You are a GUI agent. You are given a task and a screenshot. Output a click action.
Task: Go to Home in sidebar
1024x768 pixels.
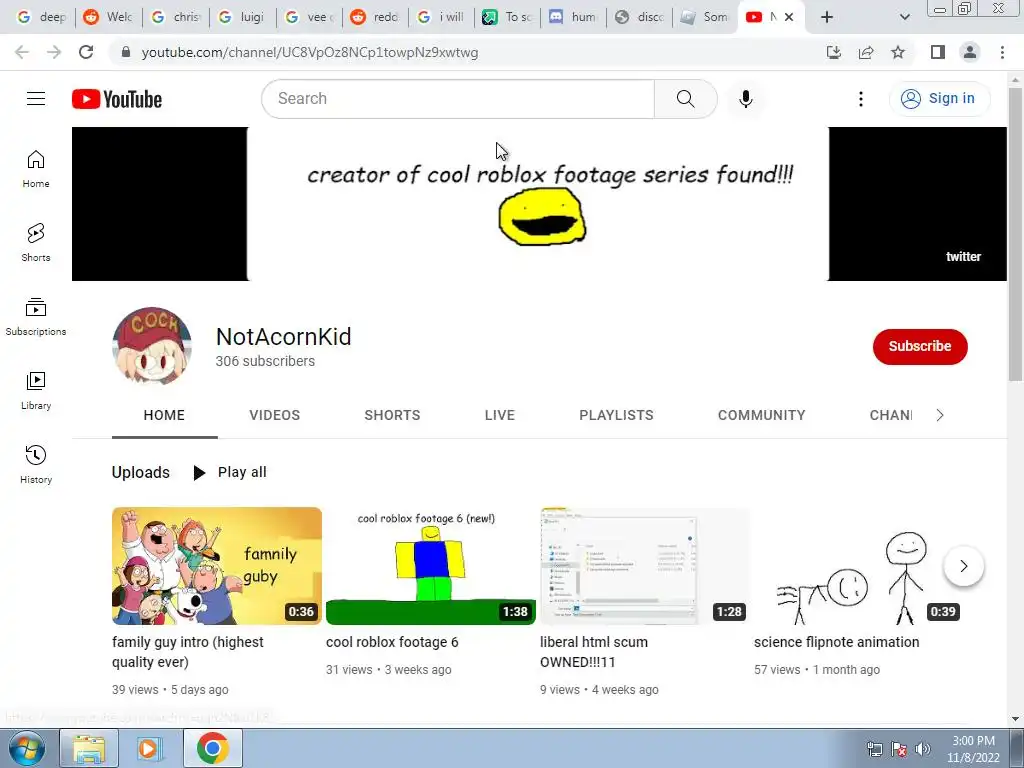click(36, 168)
